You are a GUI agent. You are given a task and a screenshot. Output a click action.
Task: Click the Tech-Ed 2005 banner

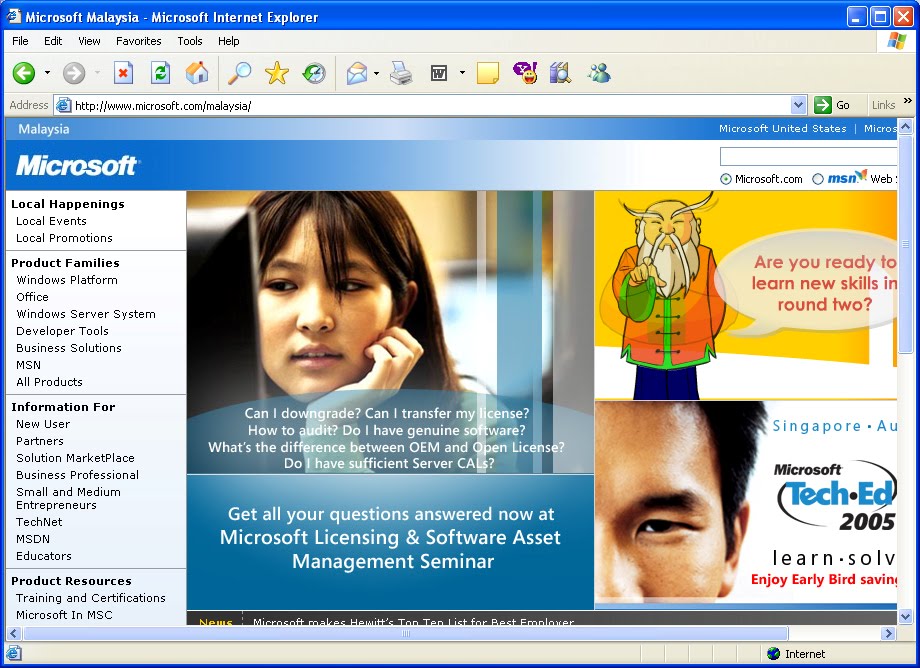pos(746,505)
